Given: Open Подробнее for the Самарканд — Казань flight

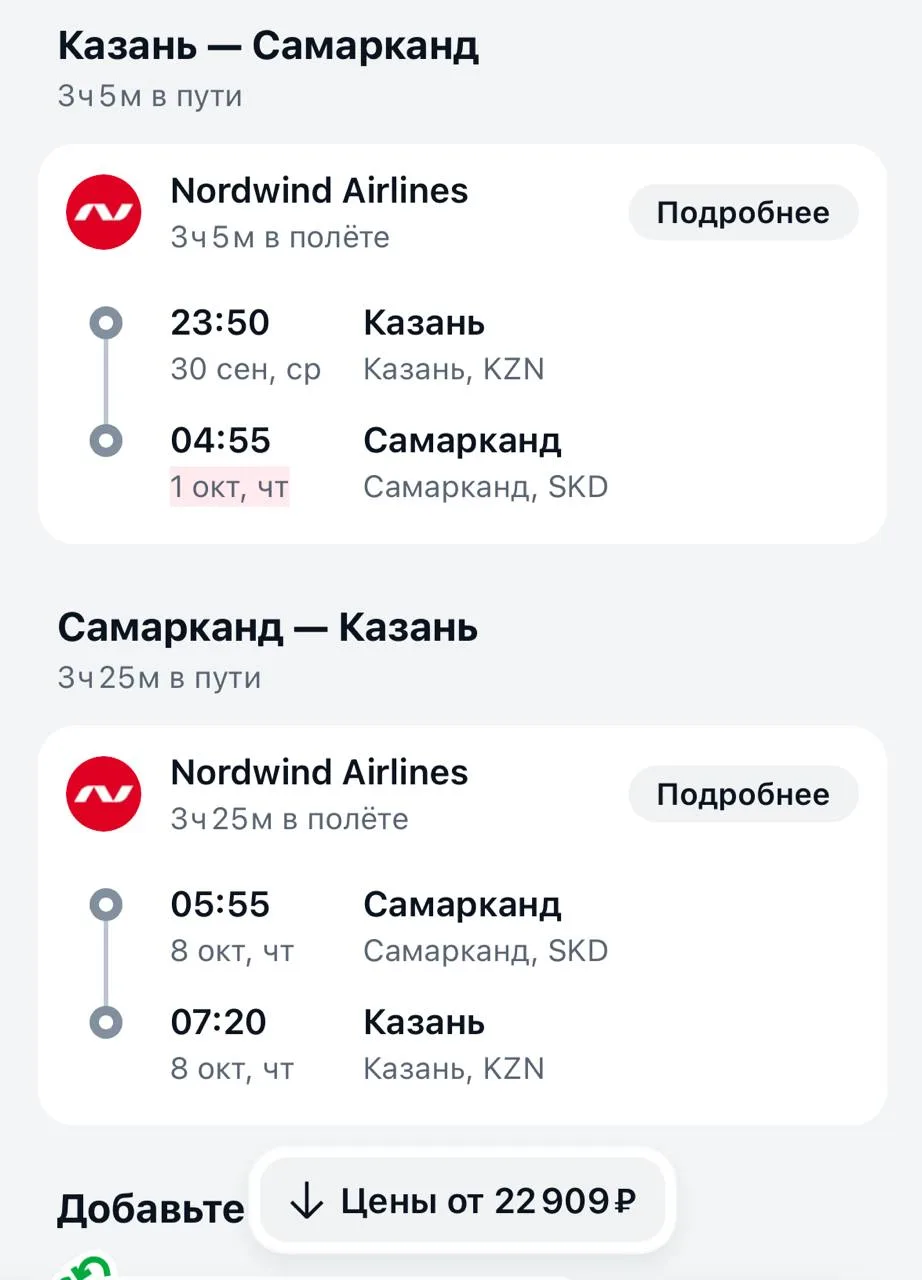Looking at the screenshot, I should 743,794.
